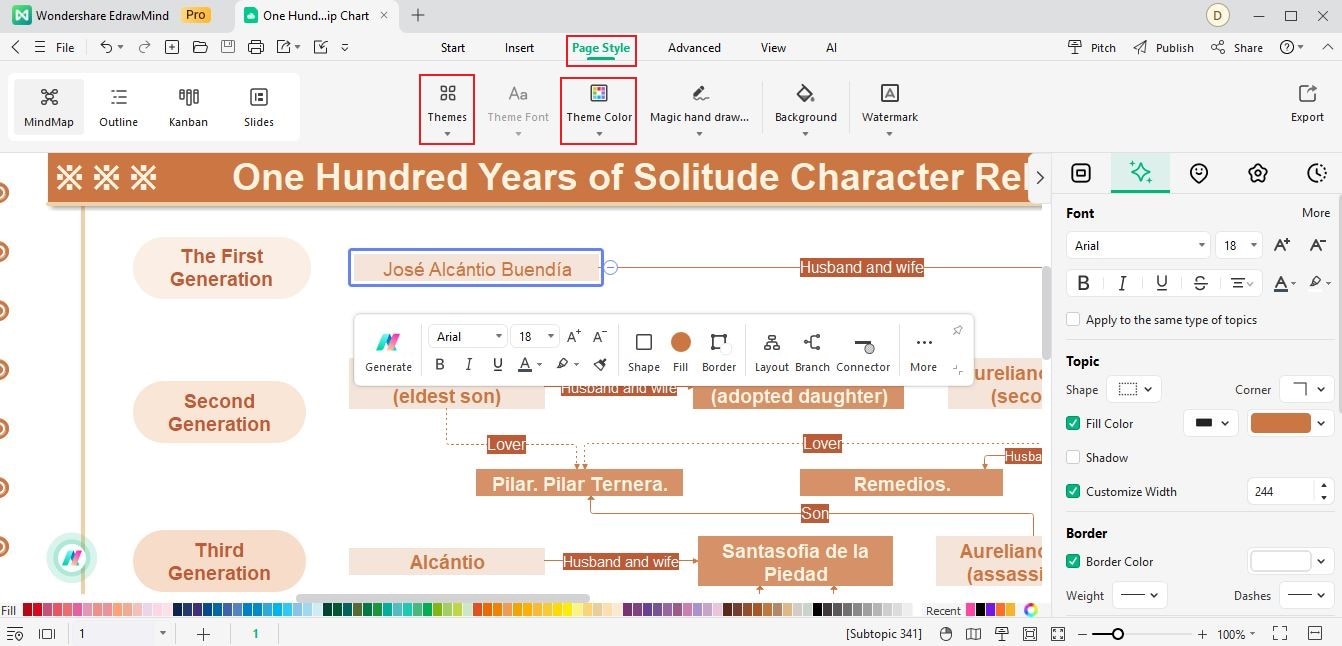Click the Save disk icon in the toolbar
The image size is (1342, 646).
pyautogui.click(x=228, y=47)
